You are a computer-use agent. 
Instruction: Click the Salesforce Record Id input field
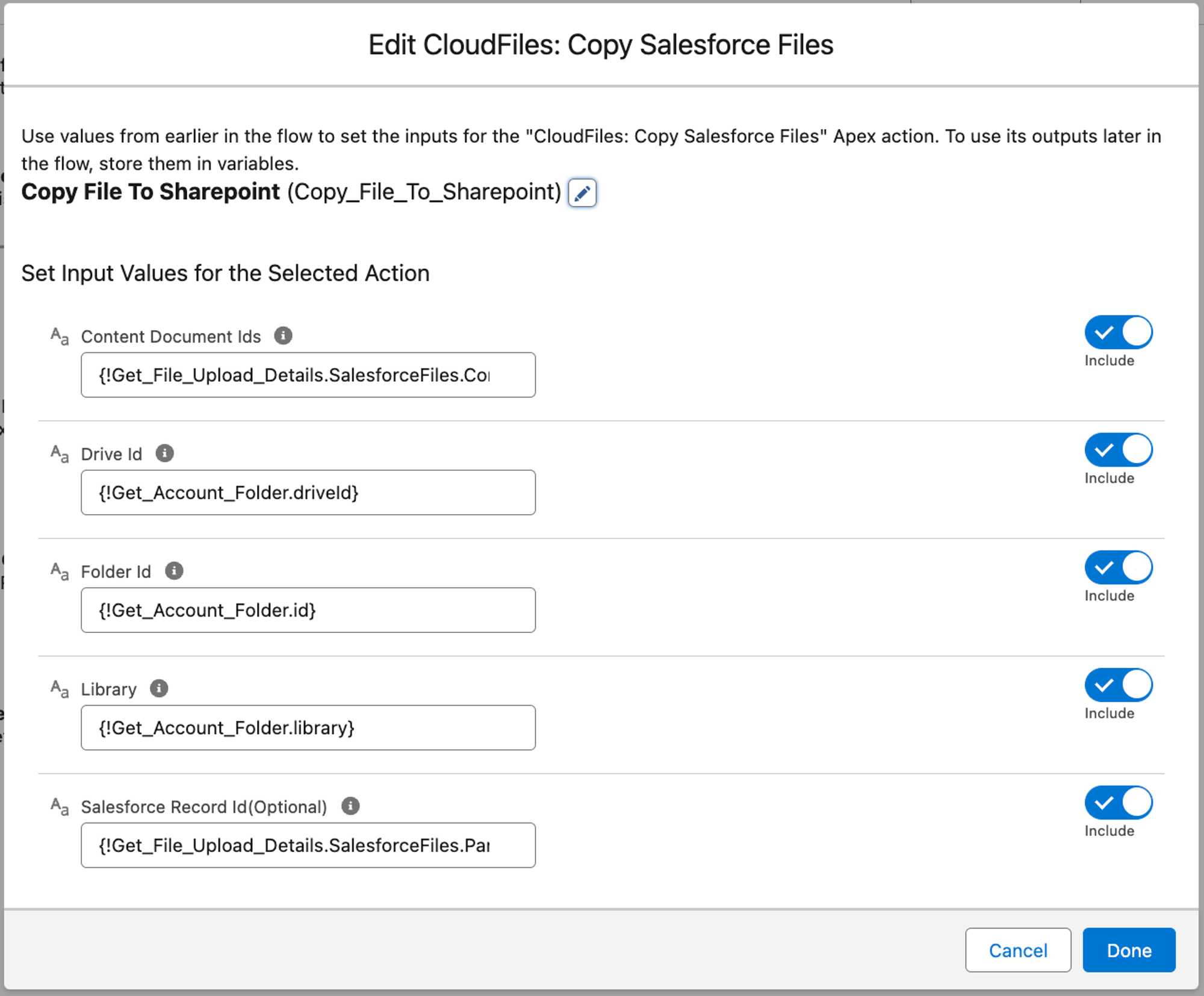pyautogui.click(x=308, y=845)
